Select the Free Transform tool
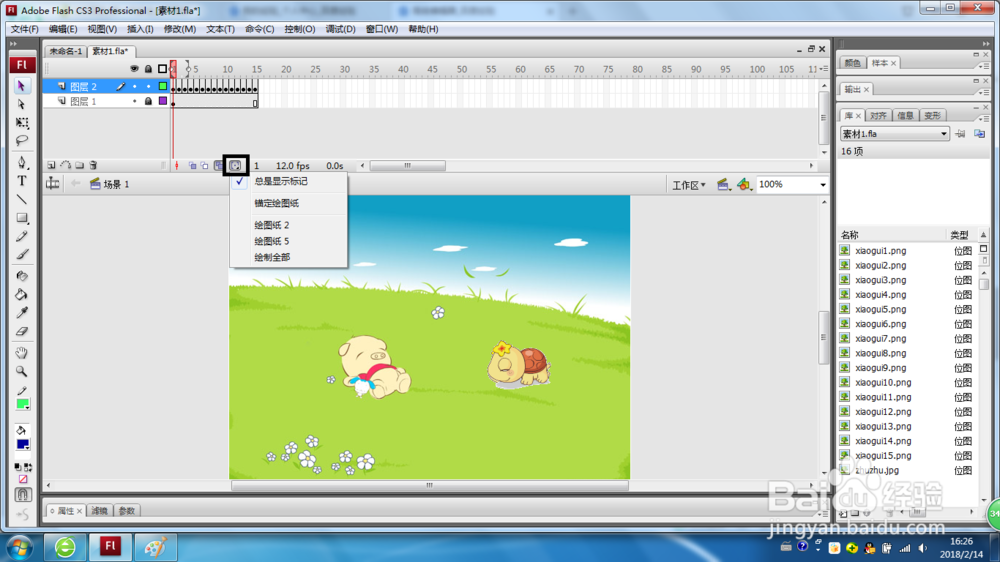The image size is (1000, 562). click(x=22, y=122)
